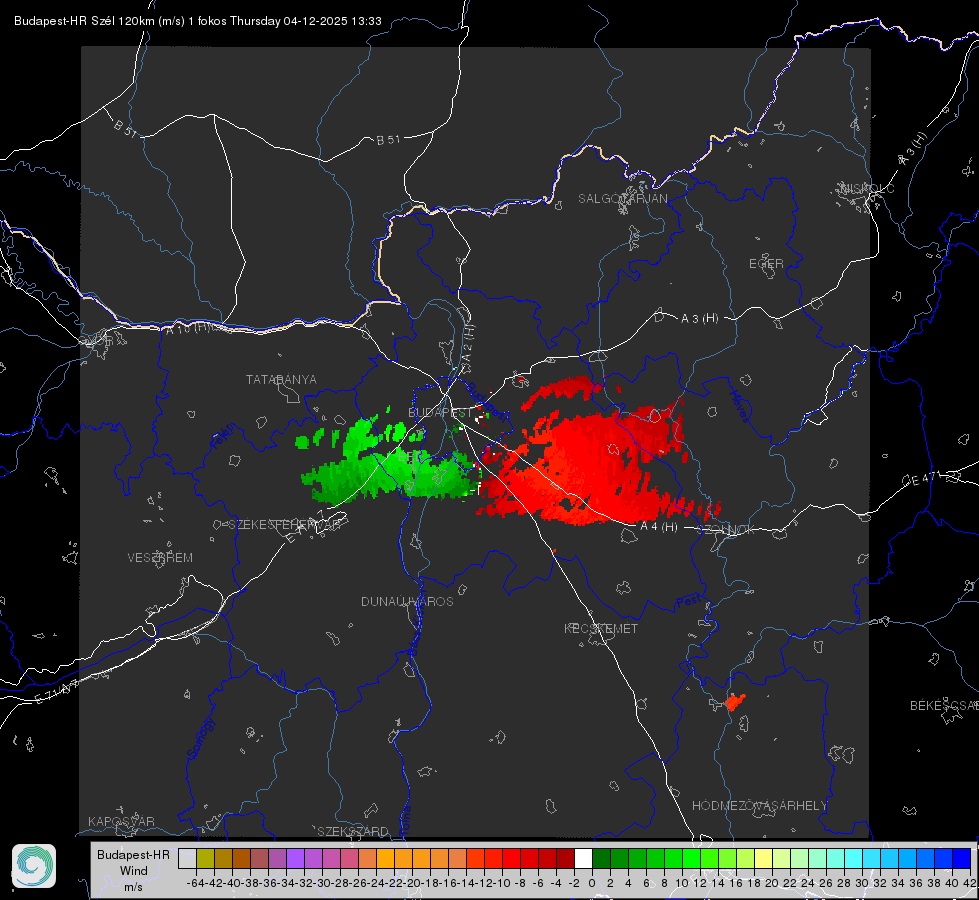
Task: Pick the yellow swatch above legend value 18
Action: pyautogui.click(x=763, y=858)
